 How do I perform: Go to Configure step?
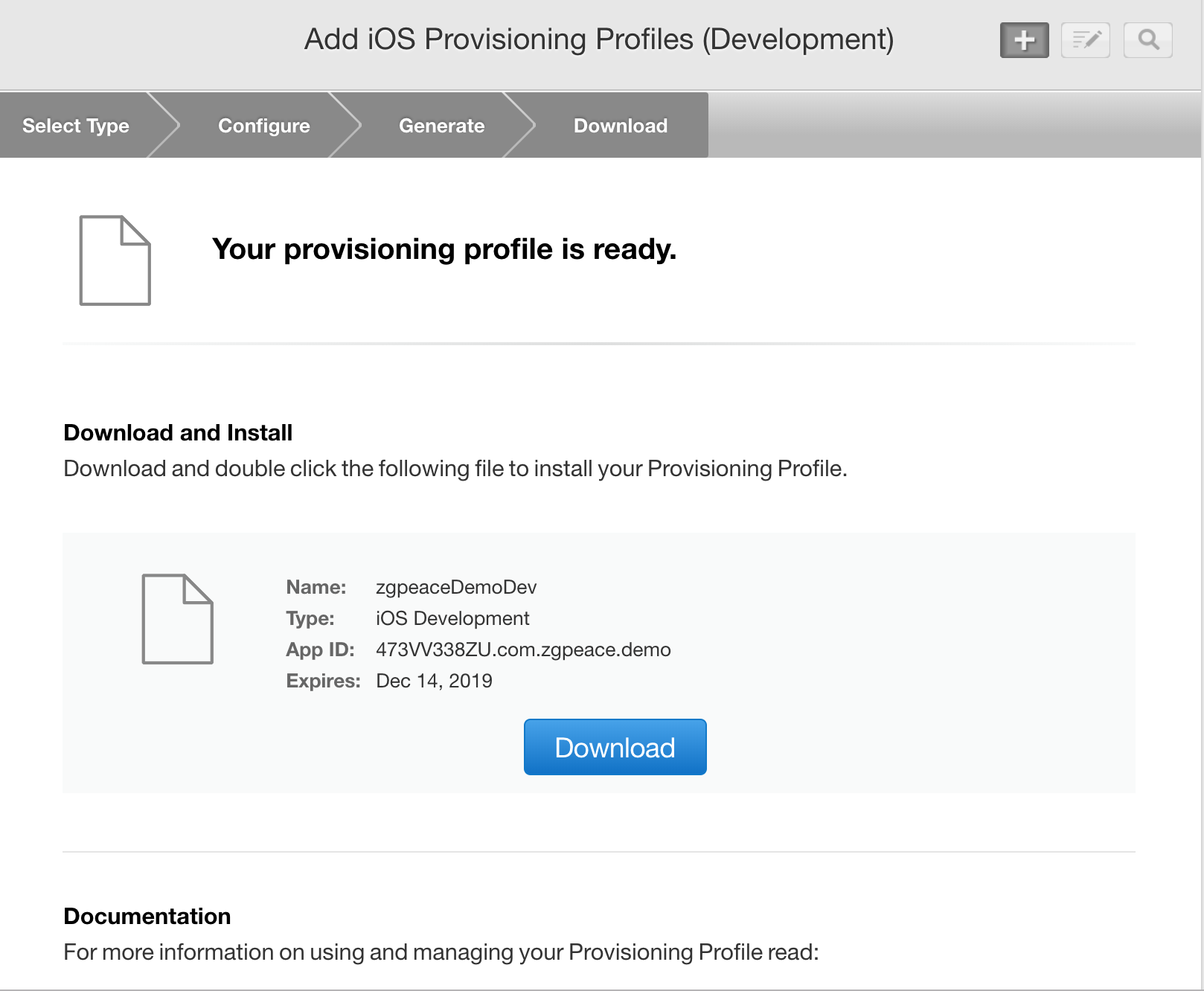263,126
